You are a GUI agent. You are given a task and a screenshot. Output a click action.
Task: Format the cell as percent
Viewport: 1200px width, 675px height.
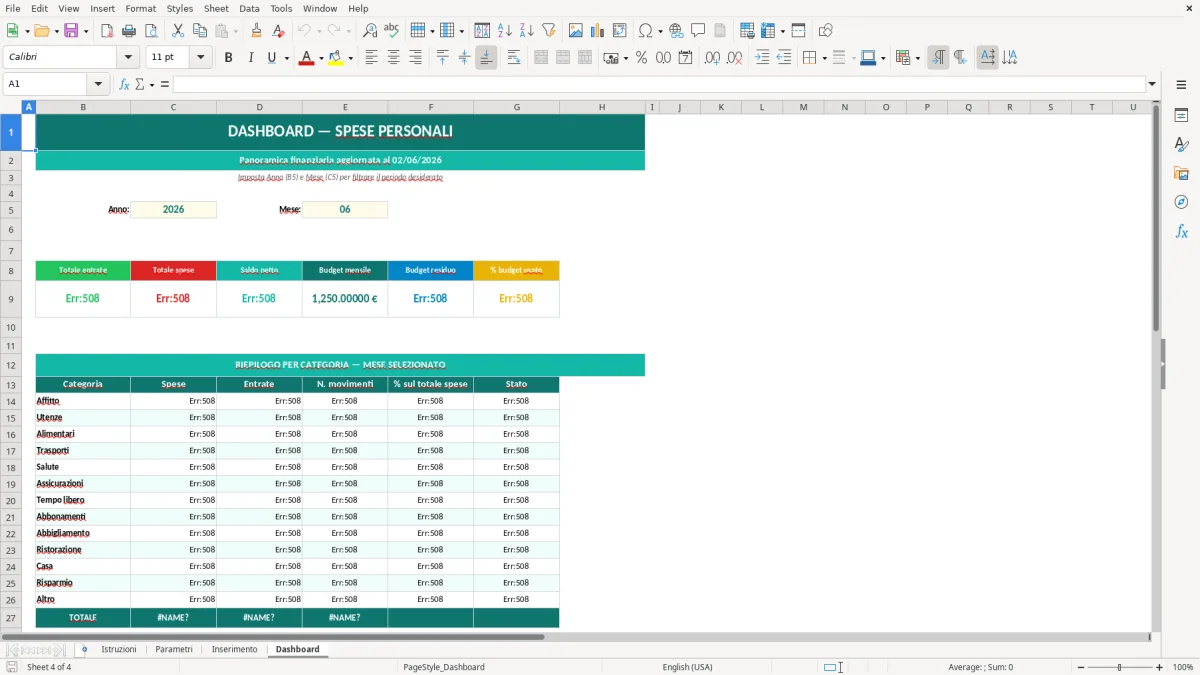point(642,58)
